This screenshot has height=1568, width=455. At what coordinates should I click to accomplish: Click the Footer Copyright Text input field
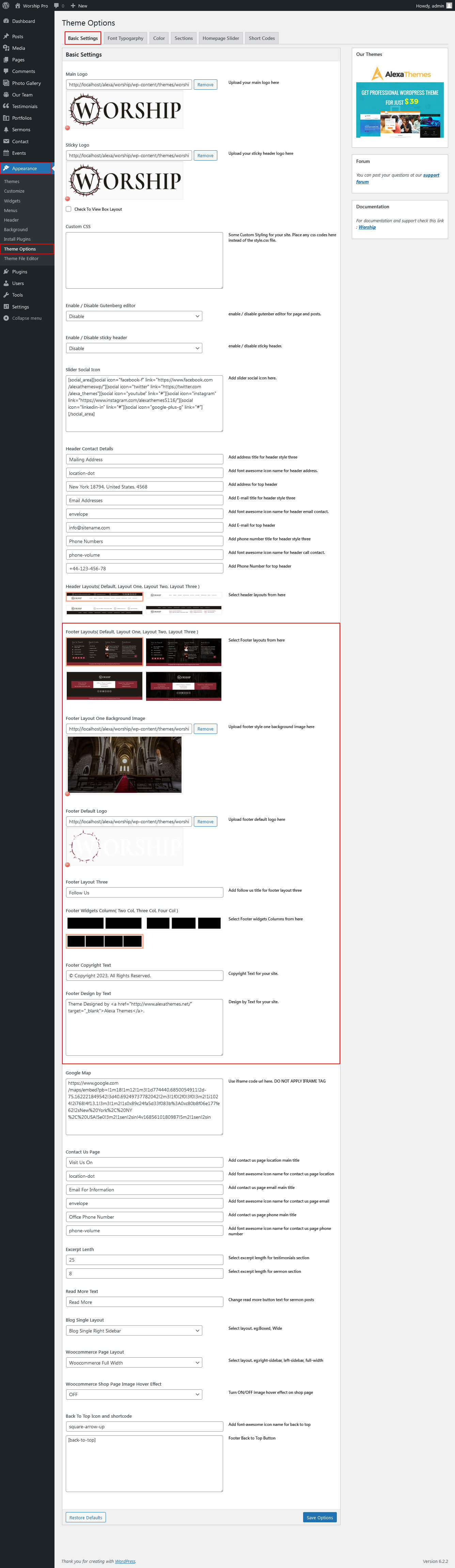[x=144, y=976]
